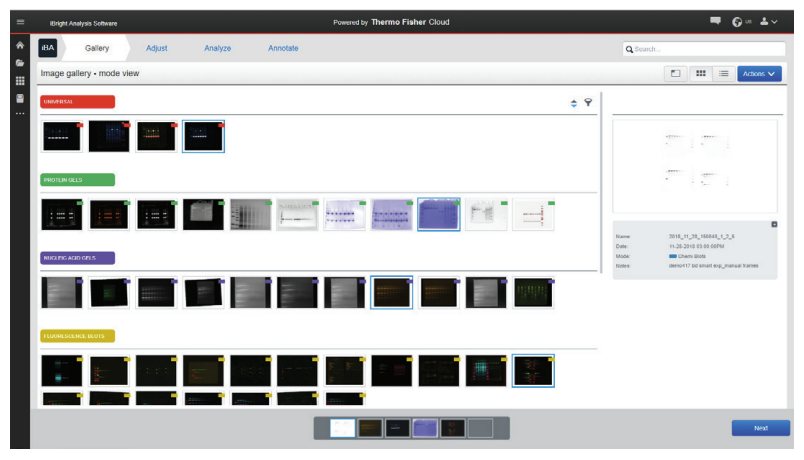Open the chat notifications icon

716,21
